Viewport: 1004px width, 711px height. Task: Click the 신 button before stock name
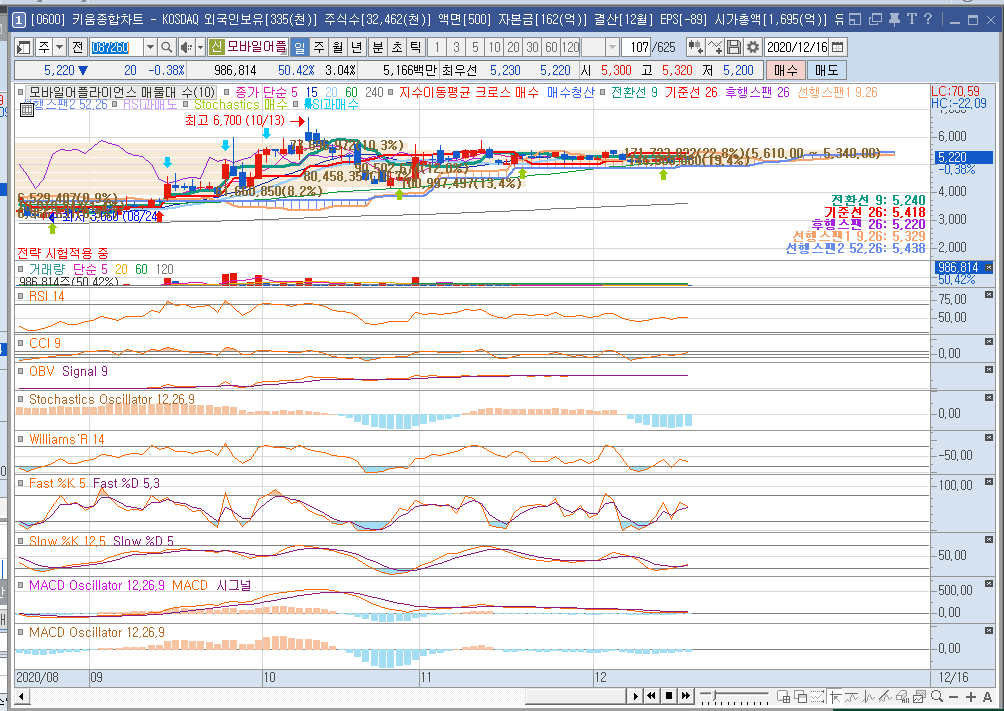click(x=216, y=47)
